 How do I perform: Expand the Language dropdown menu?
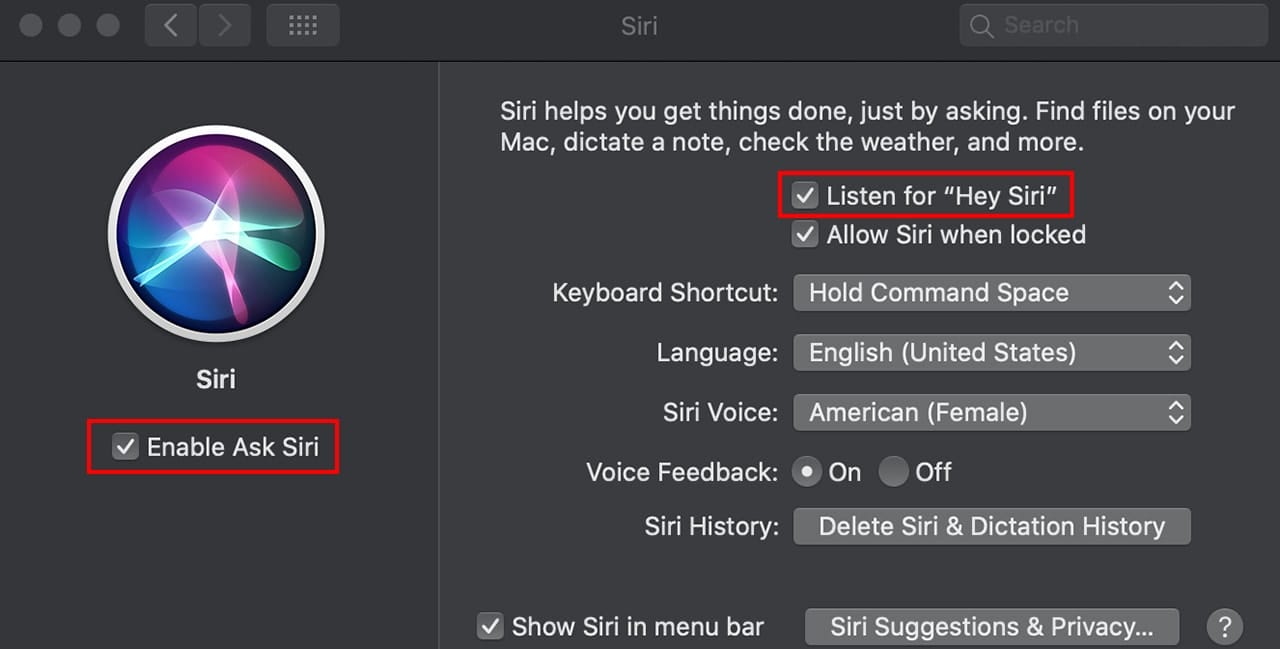(x=991, y=353)
